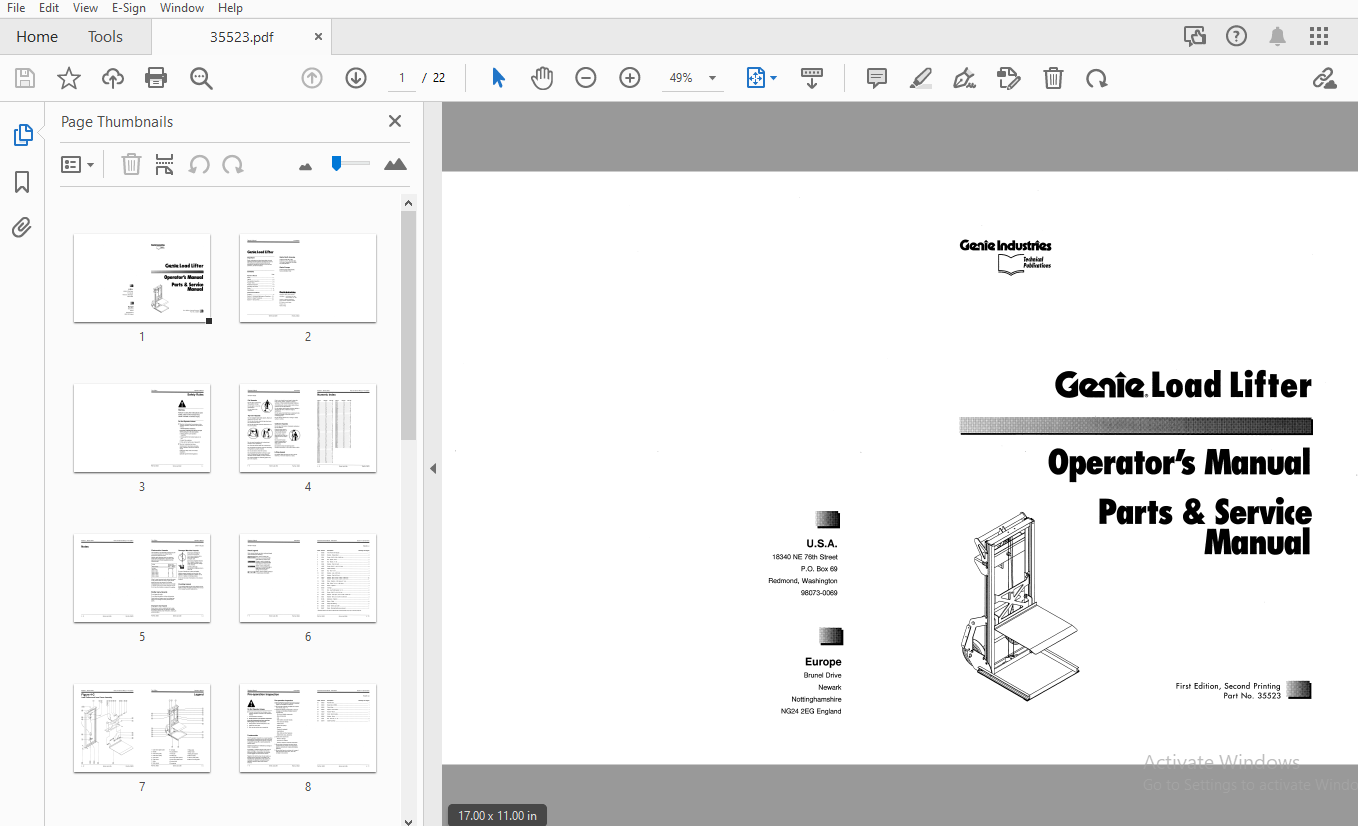Select the 35523.pdf document tab
This screenshot has width=1358, height=826.
(241, 37)
